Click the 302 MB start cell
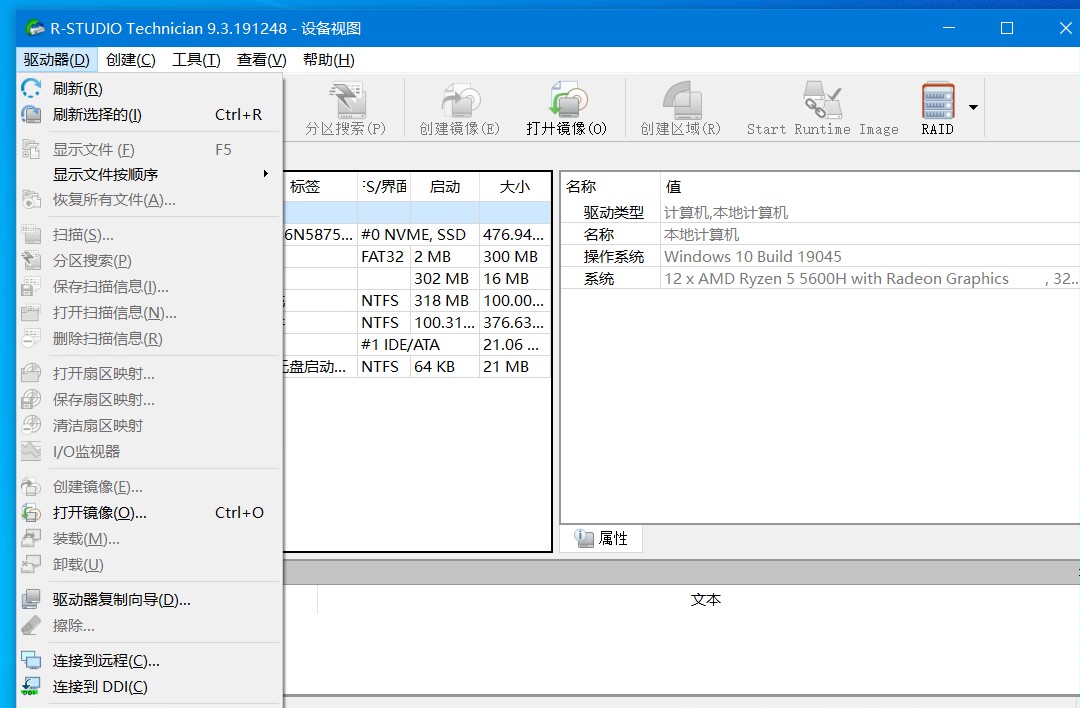The width and height of the screenshot is (1080, 708). point(445,278)
